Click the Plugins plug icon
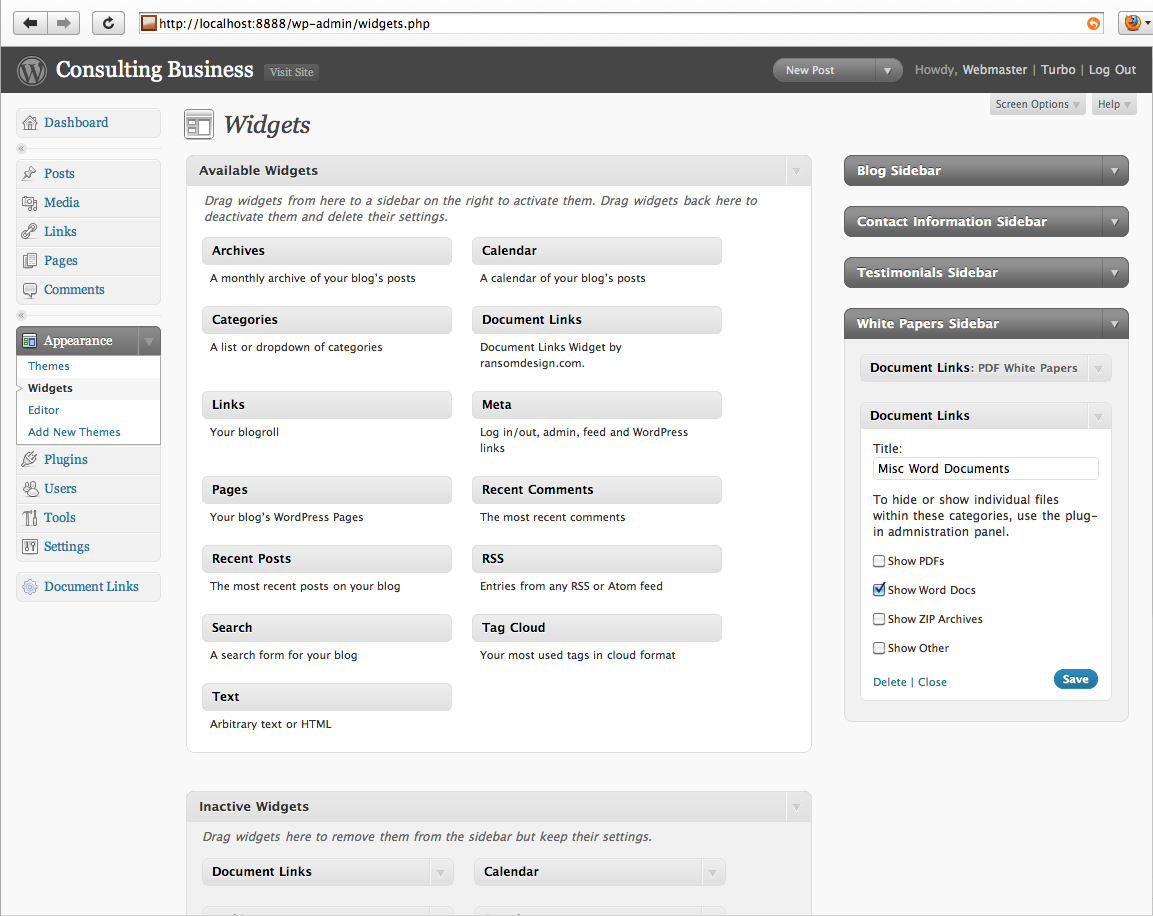Screen dimensions: 1153x916 click(x=29, y=459)
